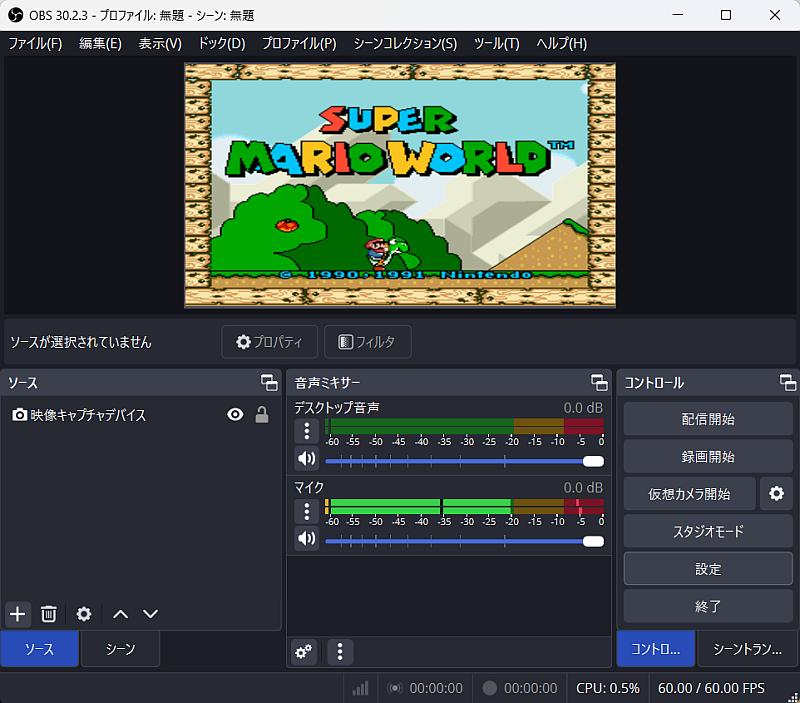
Task: Open the デスクトップ音声 three-dot options menu
Action: pos(307,431)
